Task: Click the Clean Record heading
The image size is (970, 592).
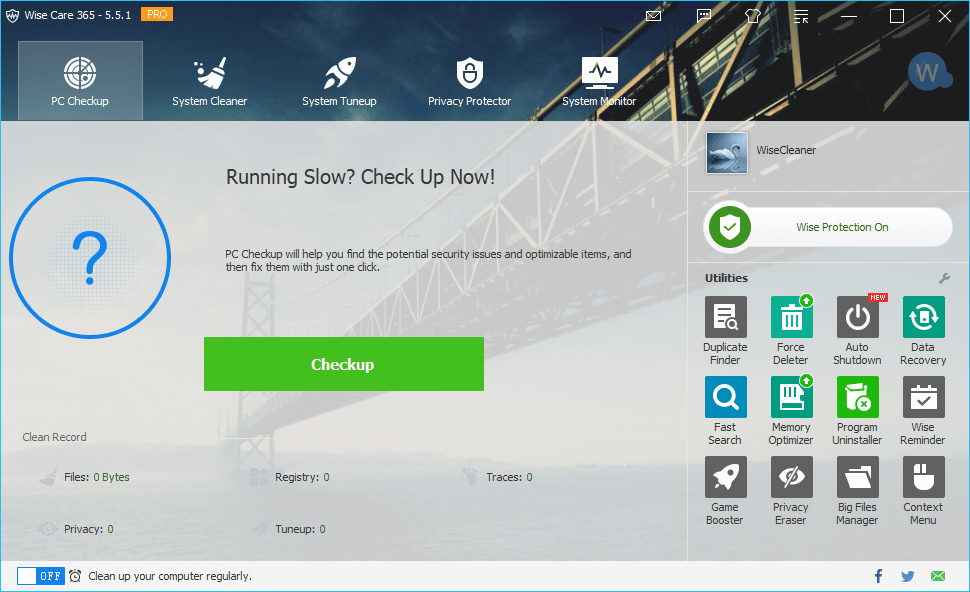Action: [54, 437]
